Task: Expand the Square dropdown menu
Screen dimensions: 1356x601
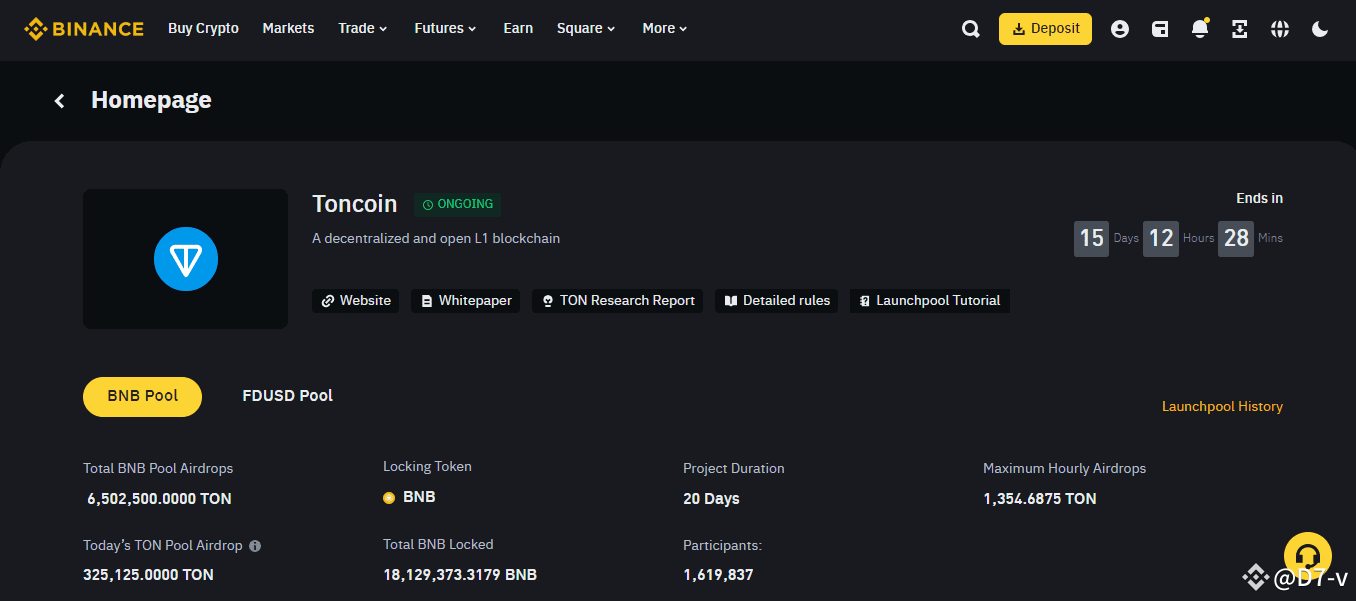Action: pyautogui.click(x=586, y=28)
